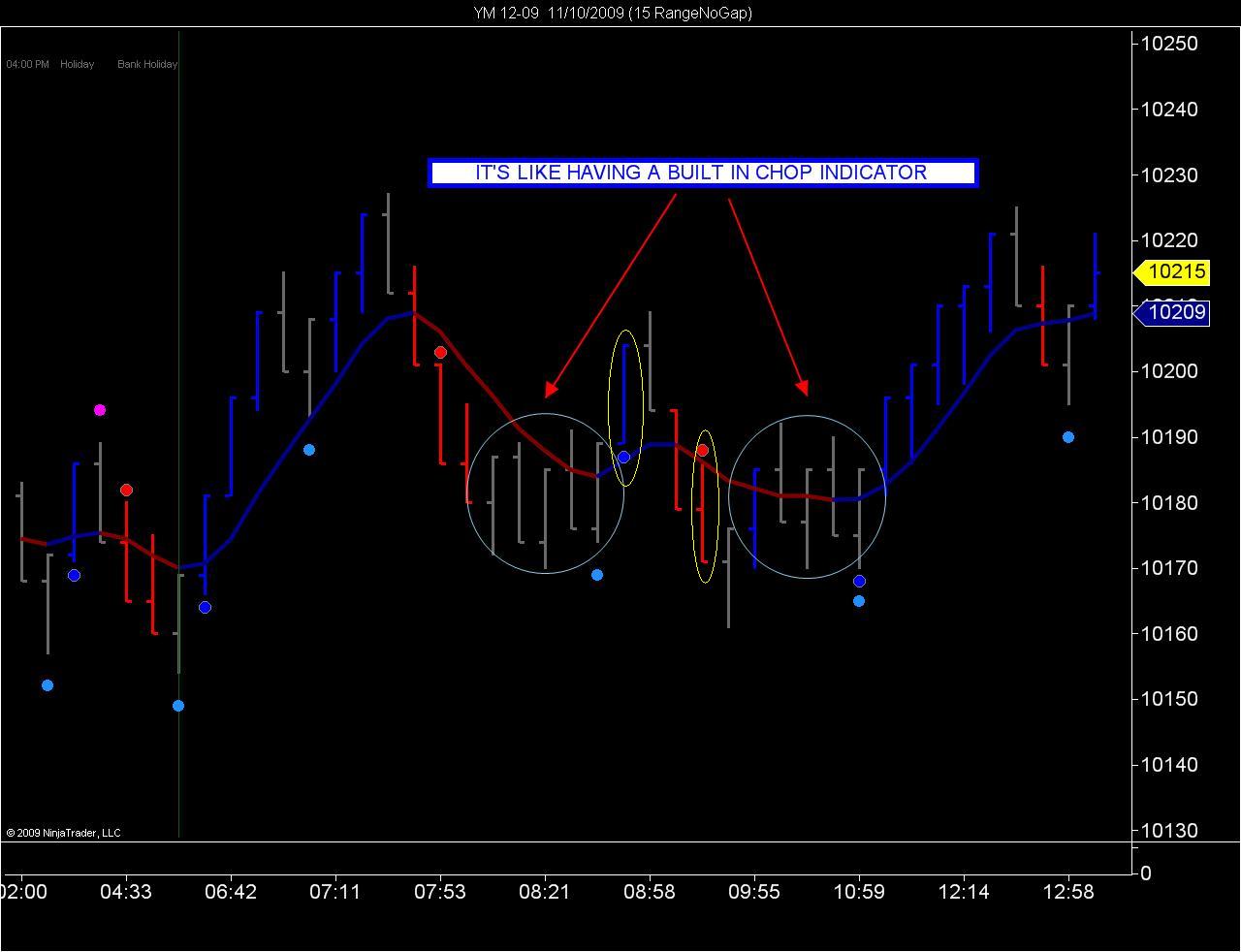Click the 02:00 time axis label
The image size is (1241, 952).
[x=23, y=892]
